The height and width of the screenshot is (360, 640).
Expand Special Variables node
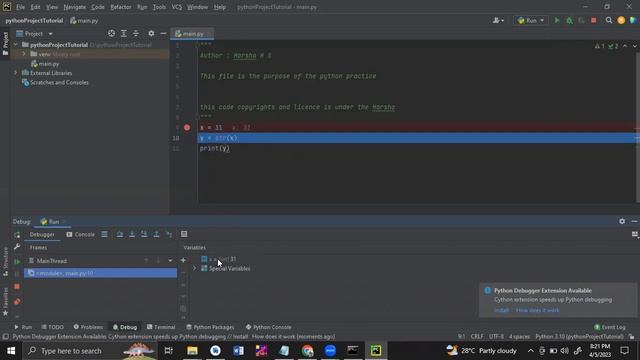(194, 269)
